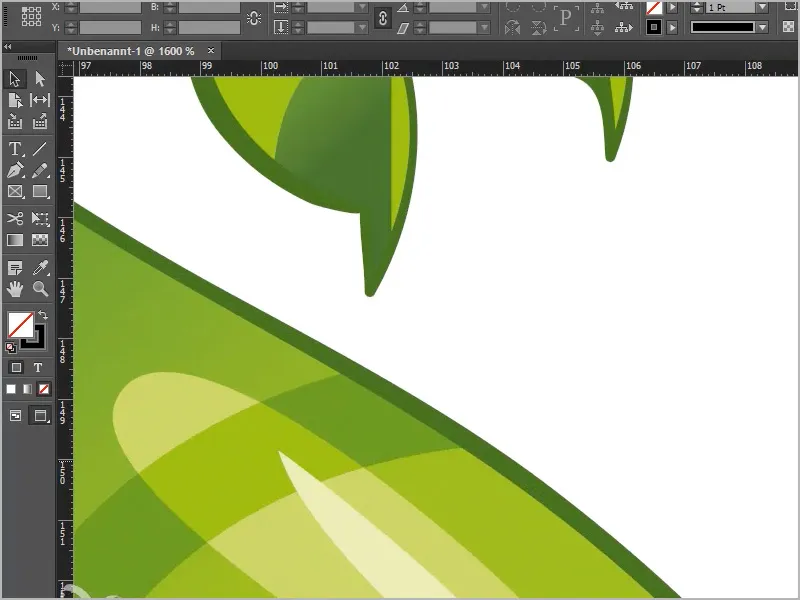Switch the screen mode button
Viewport: 800px width, 600px height.
(40, 416)
